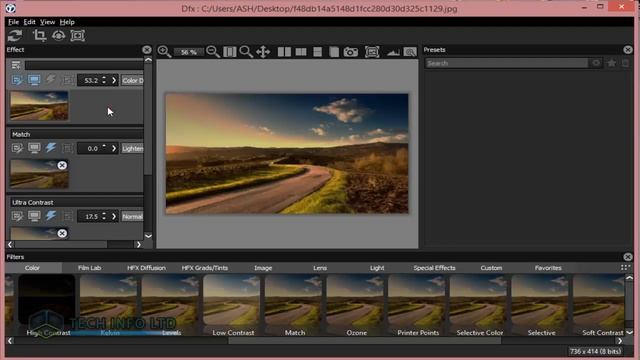
Task: Open the Color D blend mode dropdown
Action: (133, 80)
